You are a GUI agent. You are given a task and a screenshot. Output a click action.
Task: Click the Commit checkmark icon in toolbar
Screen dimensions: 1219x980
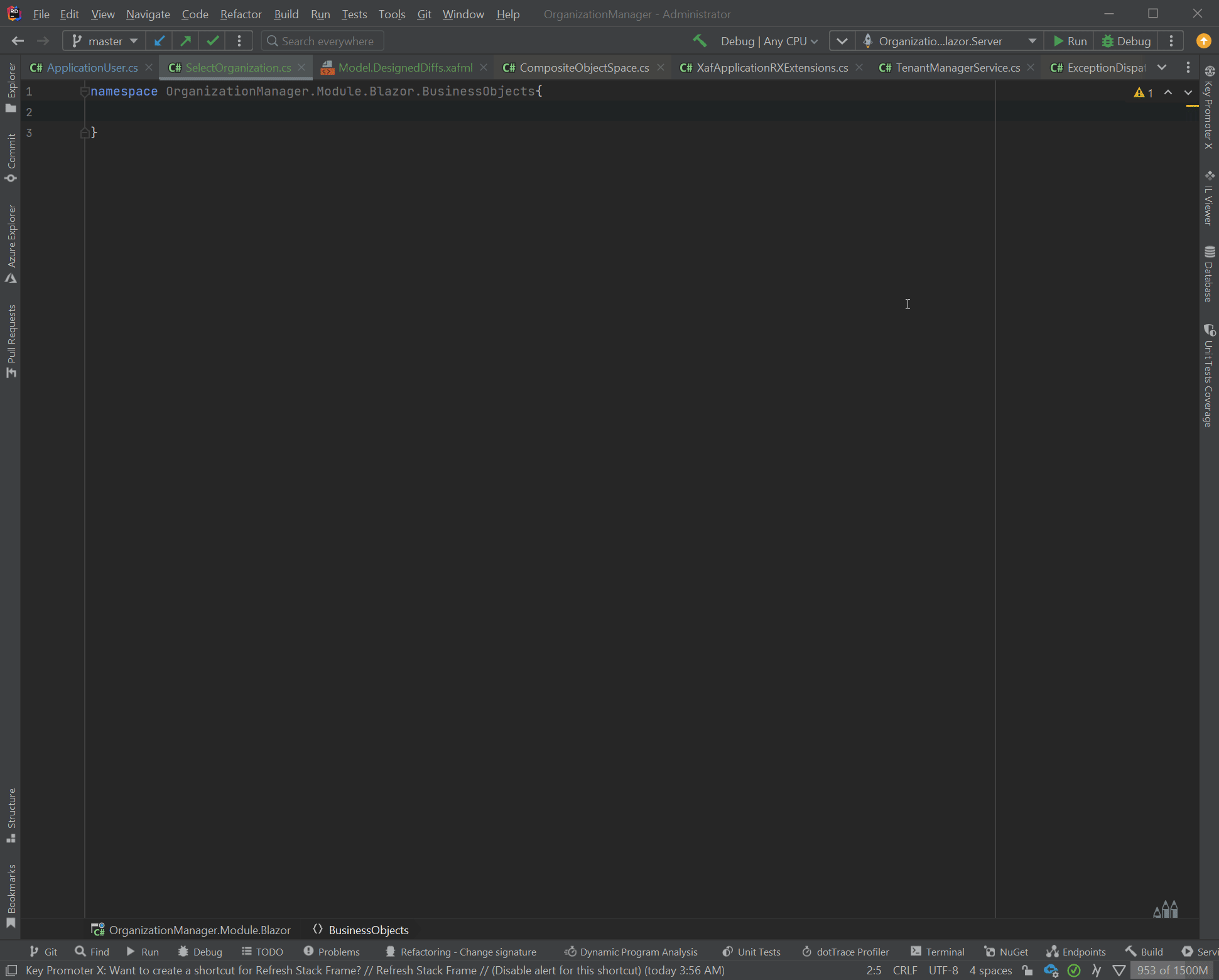[213, 41]
